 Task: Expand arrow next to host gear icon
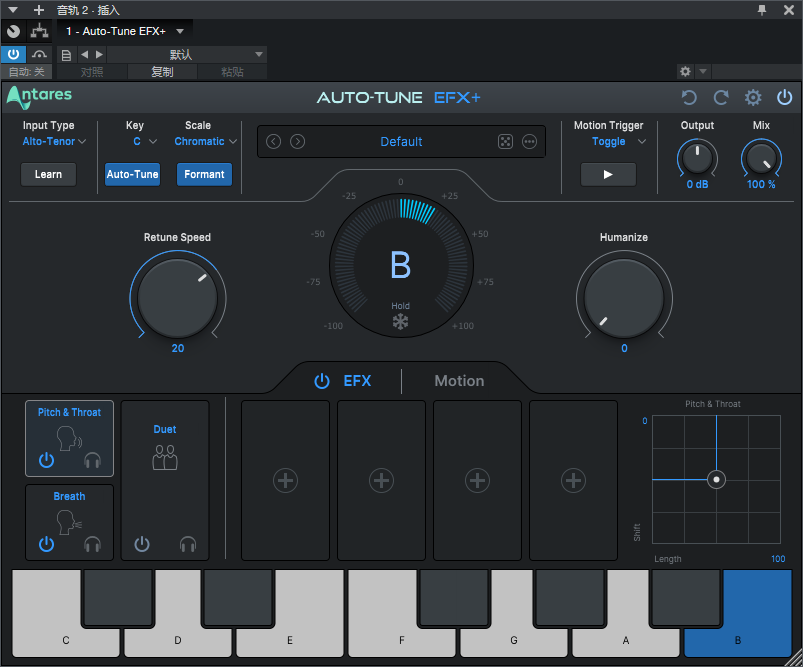pyautogui.click(x=703, y=71)
